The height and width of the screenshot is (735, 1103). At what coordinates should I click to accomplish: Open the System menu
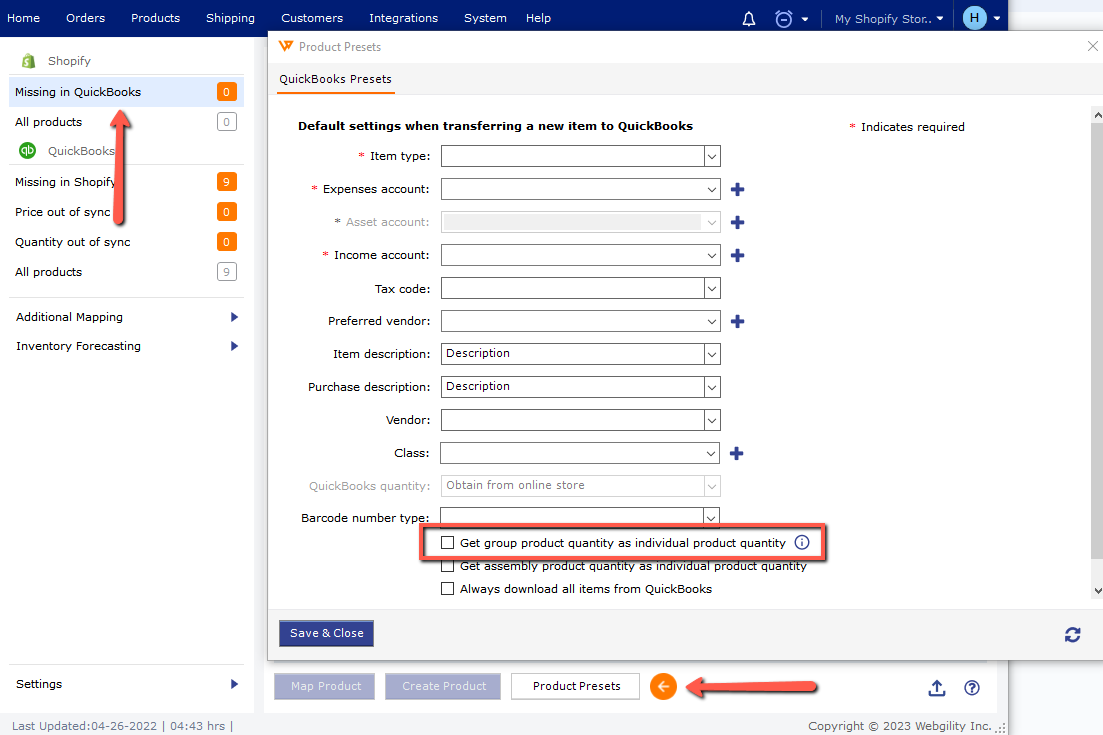(485, 18)
